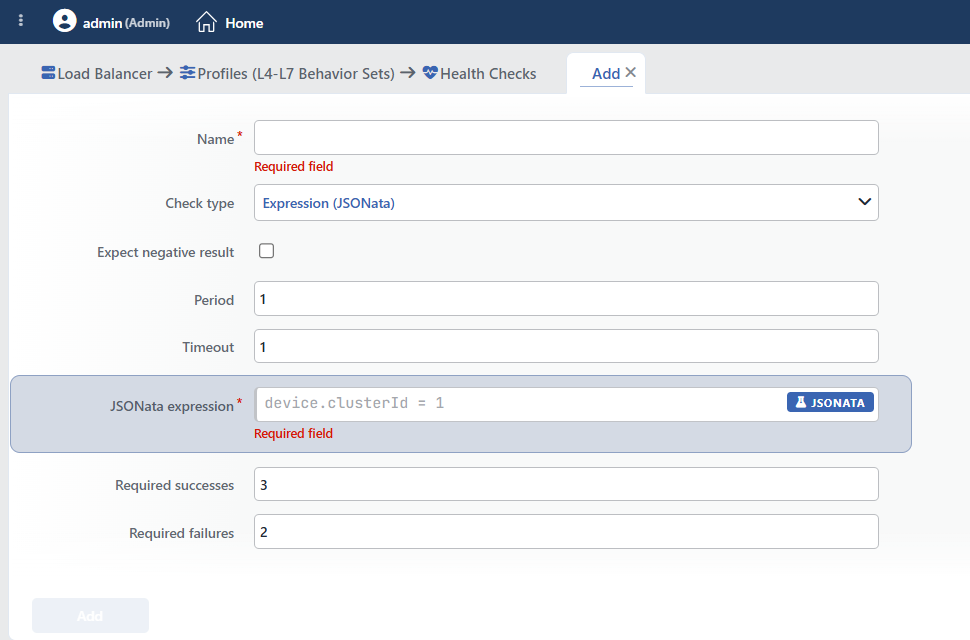The image size is (970, 640).
Task: Focus the Timeout input field
Action: 566,346
